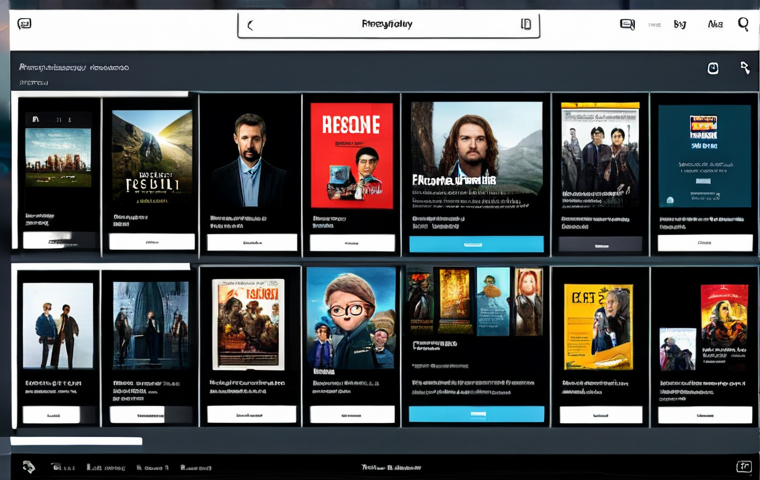Open the featured long-haired man image
The height and width of the screenshot is (480, 760).
click(x=476, y=148)
